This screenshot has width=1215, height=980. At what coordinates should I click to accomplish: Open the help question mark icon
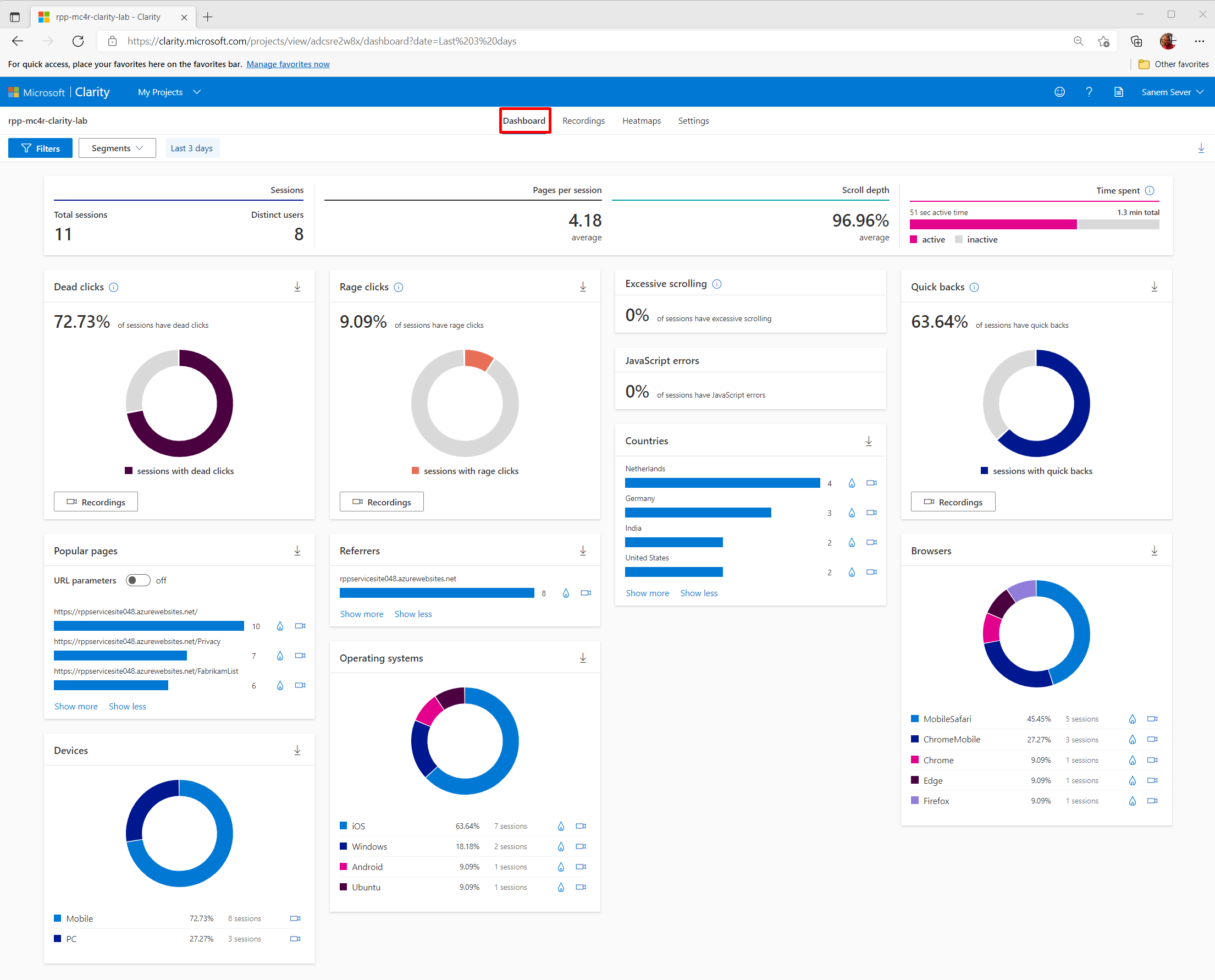(1089, 92)
